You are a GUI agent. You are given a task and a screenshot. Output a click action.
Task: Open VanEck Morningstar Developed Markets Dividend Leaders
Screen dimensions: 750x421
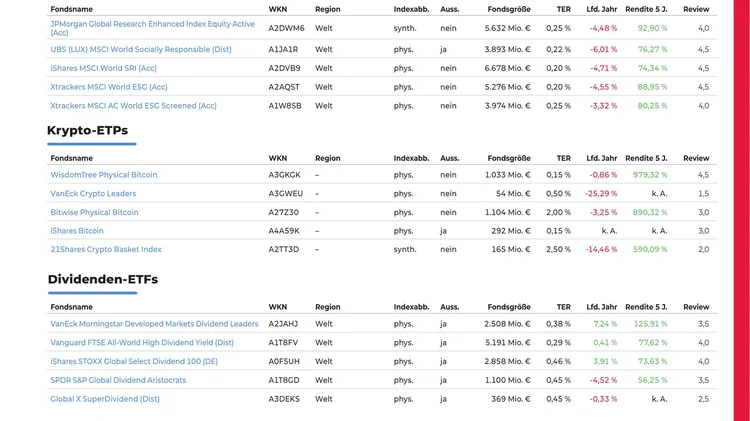click(x=154, y=324)
